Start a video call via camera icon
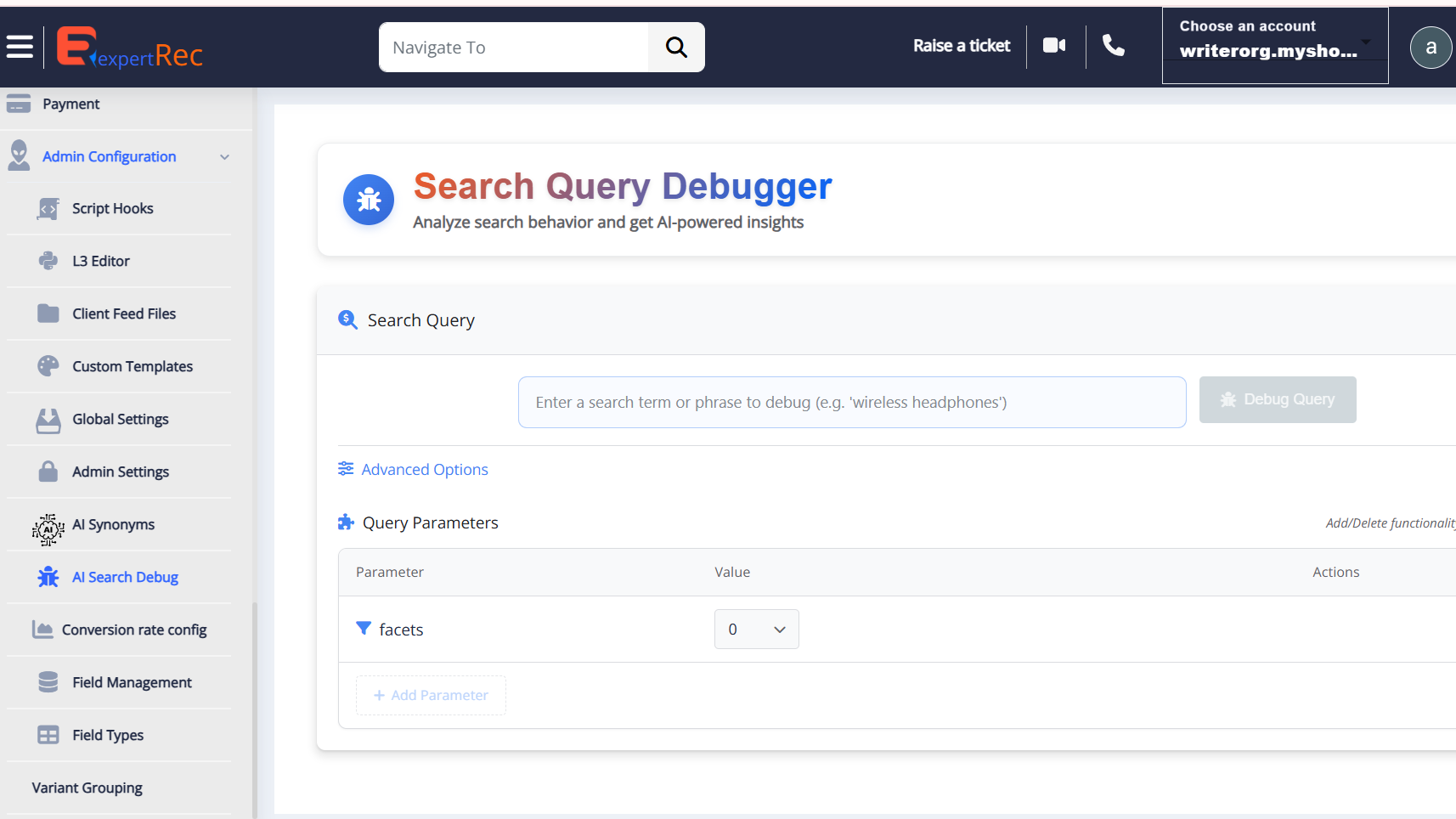This screenshot has height=819, width=1456. 1054,46
